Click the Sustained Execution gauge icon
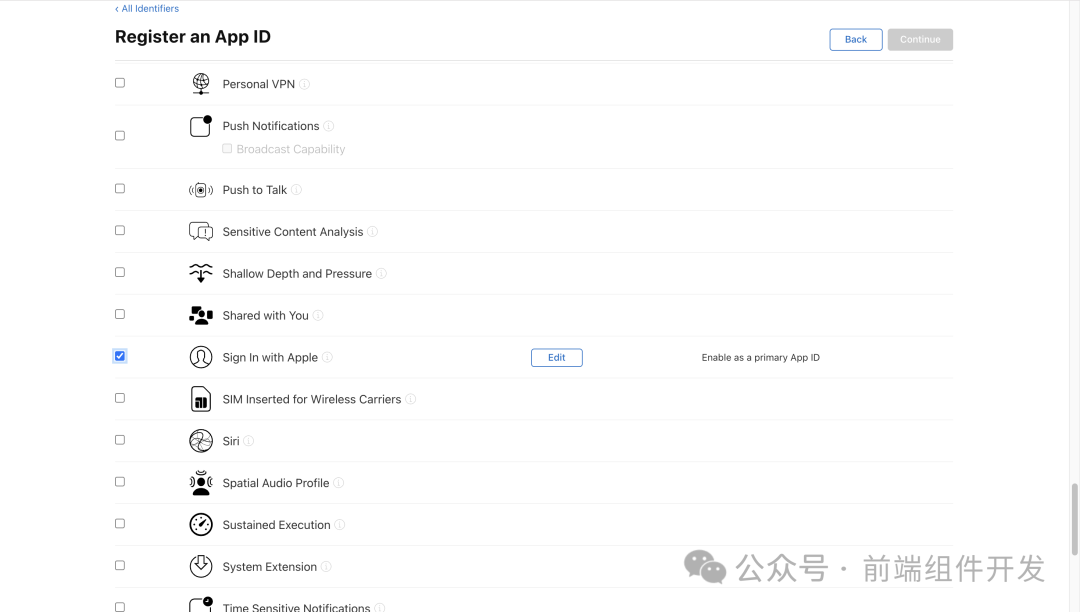The width and height of the screenshot is (1080, 612). pos(200,525)
